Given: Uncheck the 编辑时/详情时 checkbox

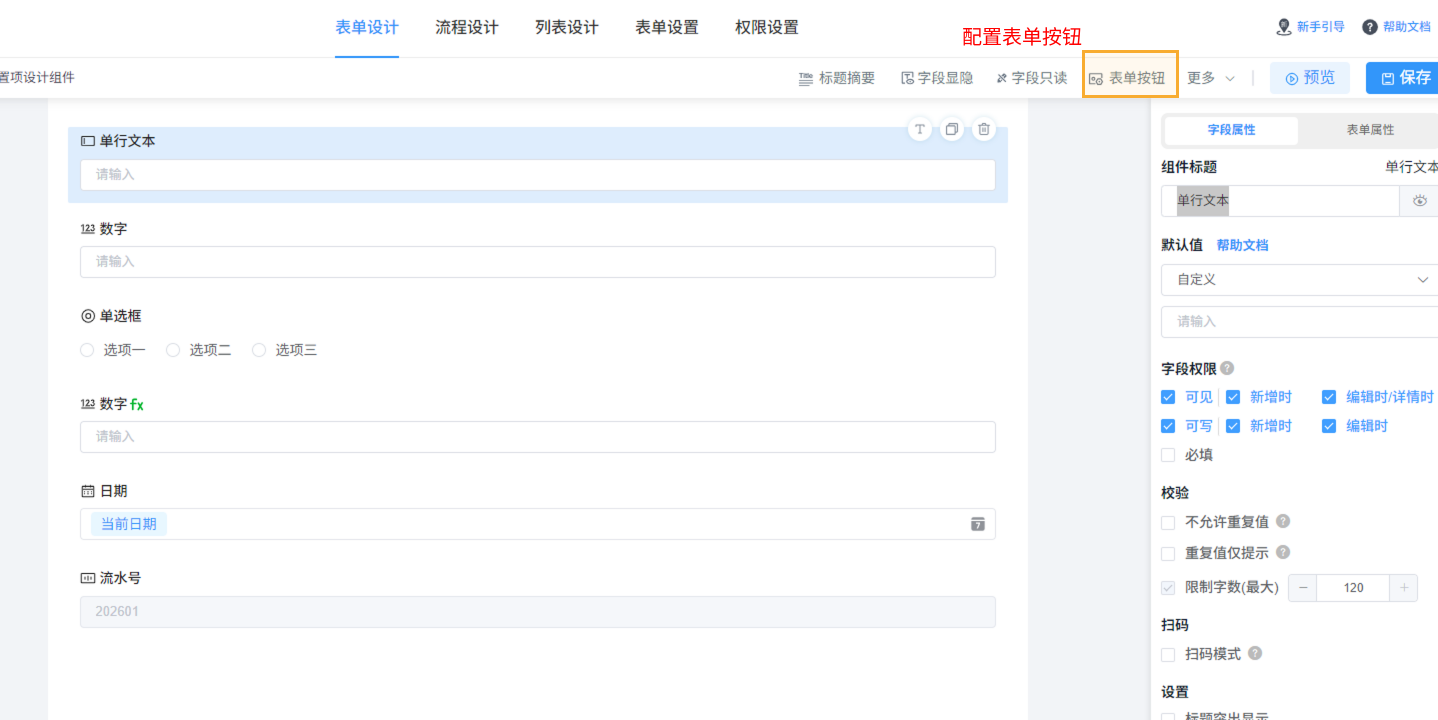Looking at the screenshot, I should [1329, 397].
